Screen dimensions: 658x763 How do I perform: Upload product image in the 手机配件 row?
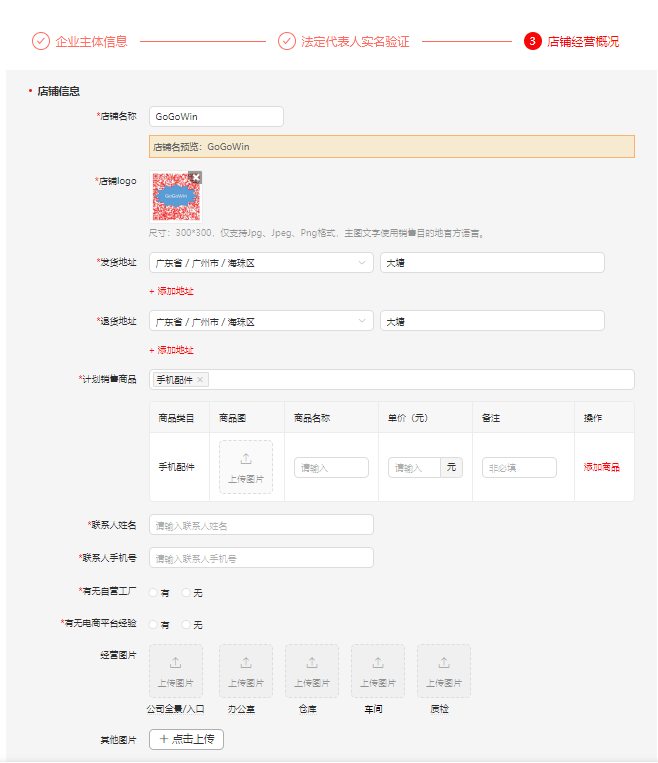click(246, 467)
